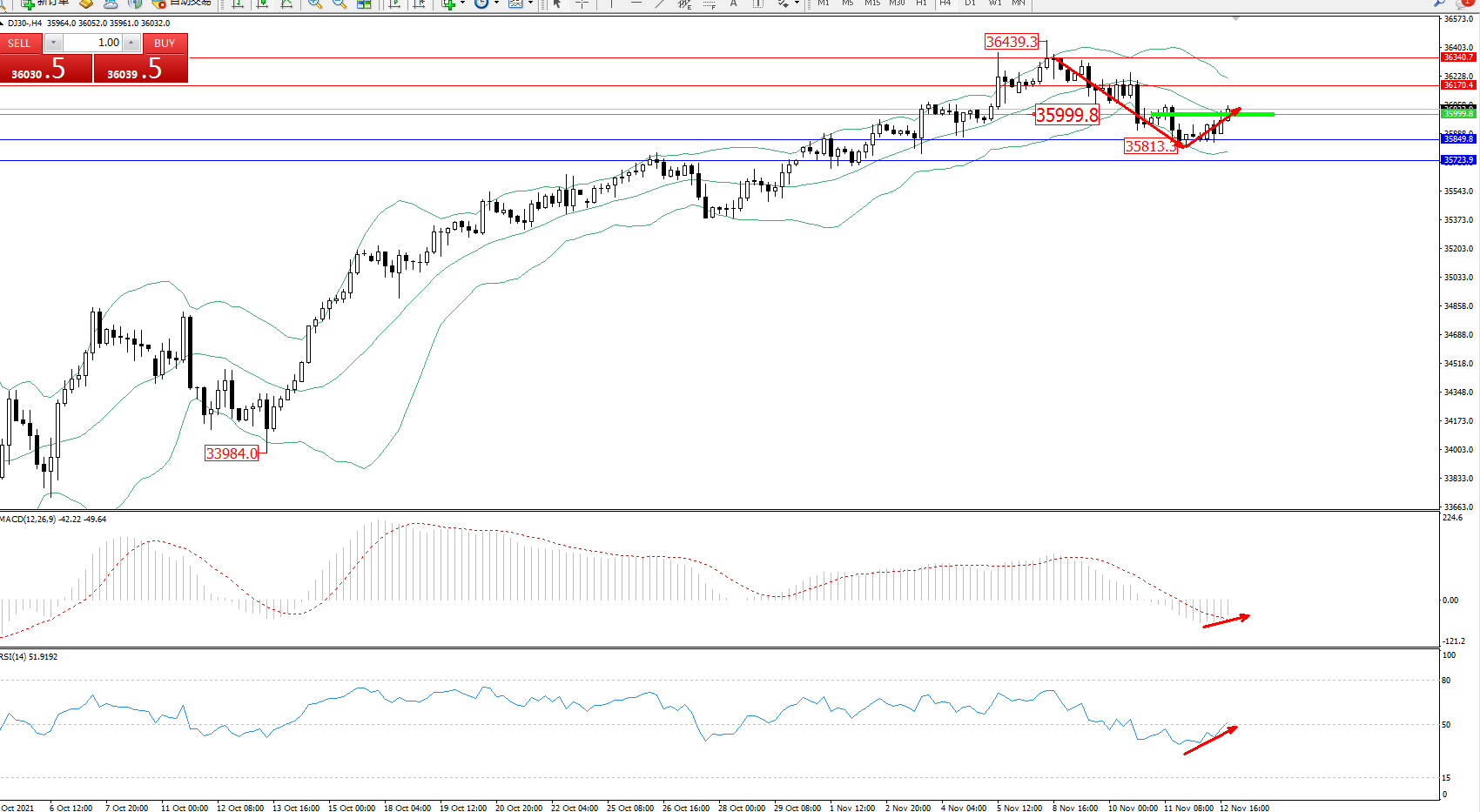Image resolution: width=1480 pixels, height=812 pixels.
Task: Switch to the D1 timeframe
Action: 970,3
